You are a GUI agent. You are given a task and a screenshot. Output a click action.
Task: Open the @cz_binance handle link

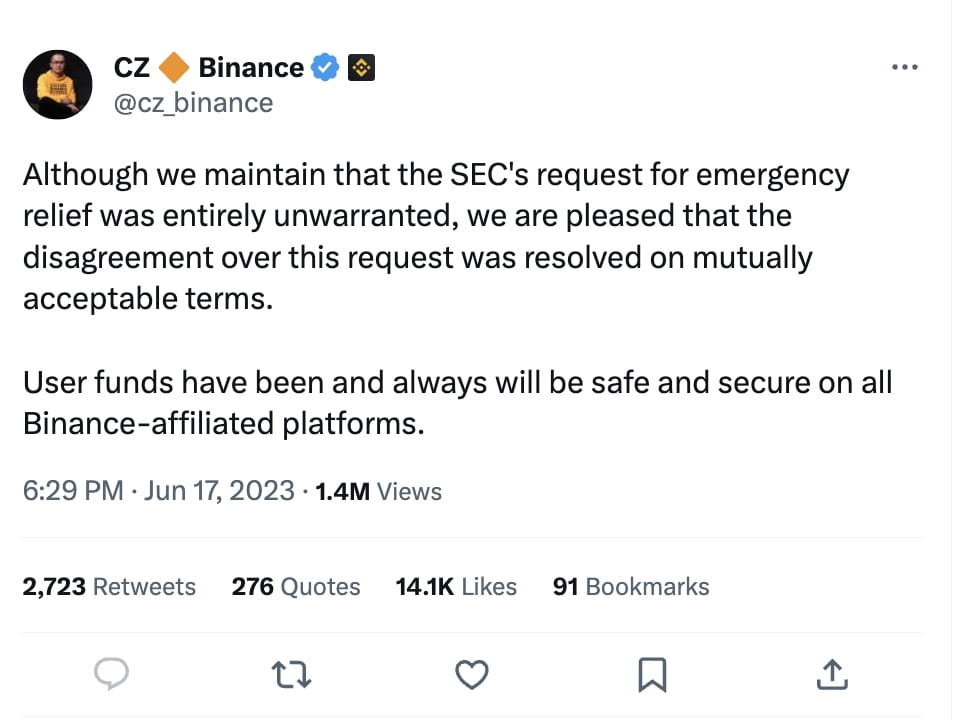(194, 102)
